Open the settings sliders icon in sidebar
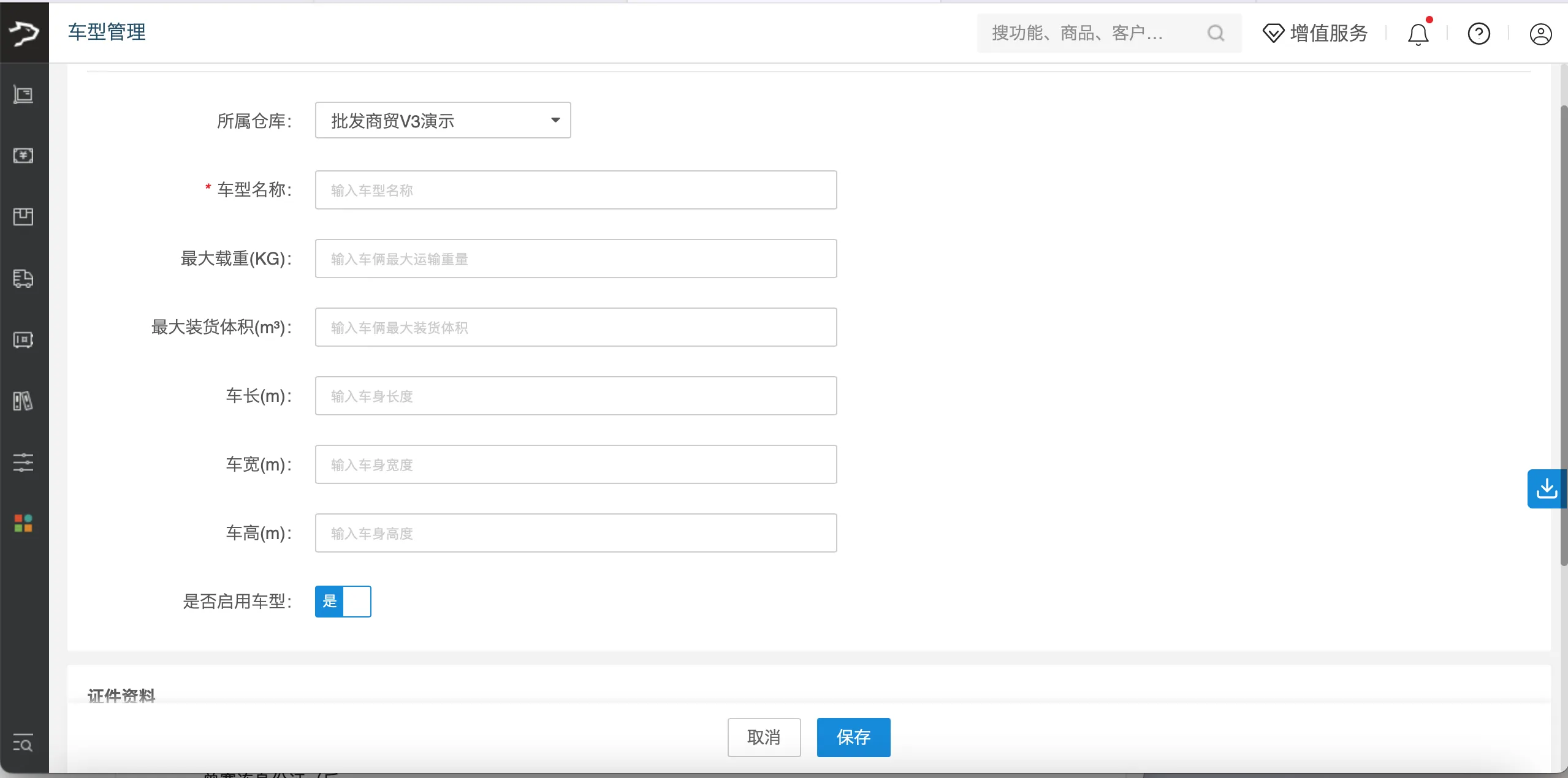This screenshot has height=778, width=1568. click(23, 462)
